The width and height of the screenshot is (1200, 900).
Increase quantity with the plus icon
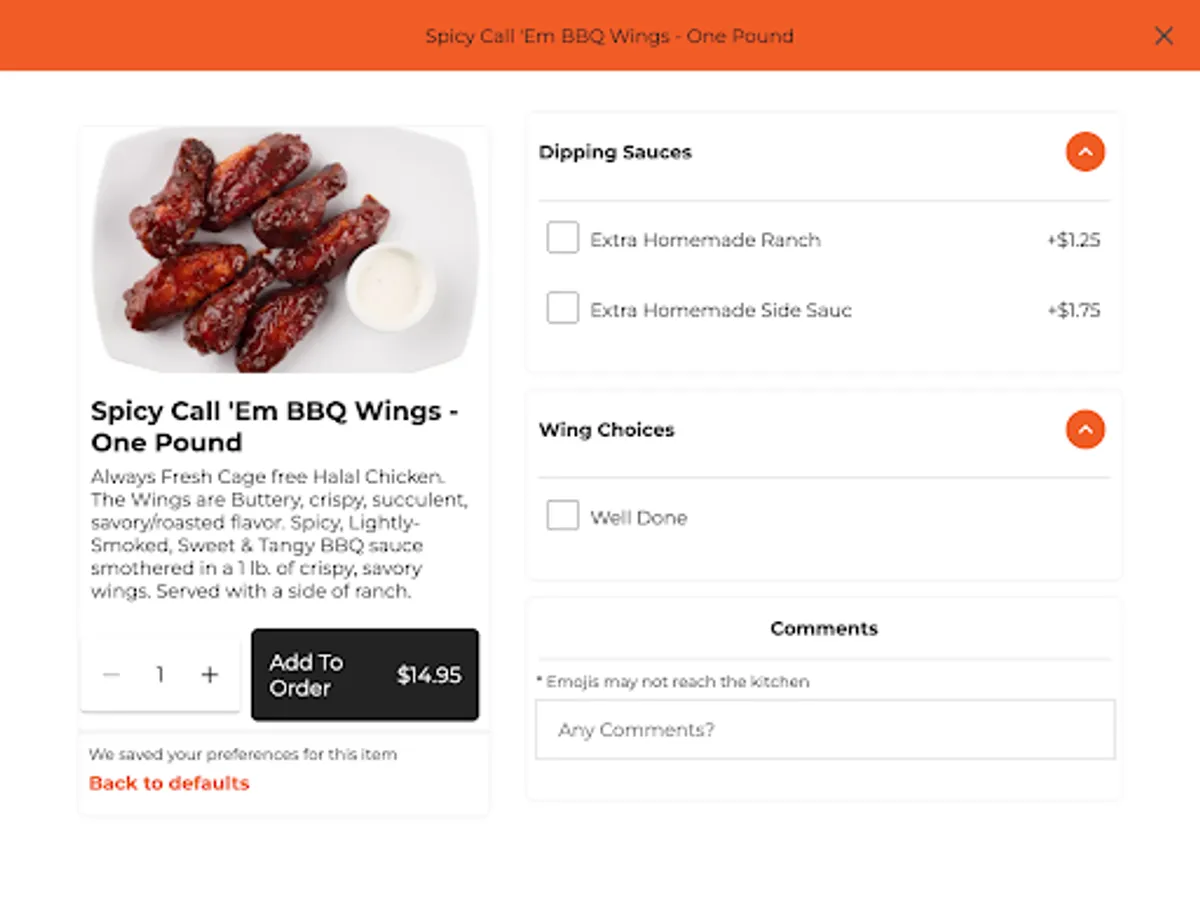click(209, 675)
